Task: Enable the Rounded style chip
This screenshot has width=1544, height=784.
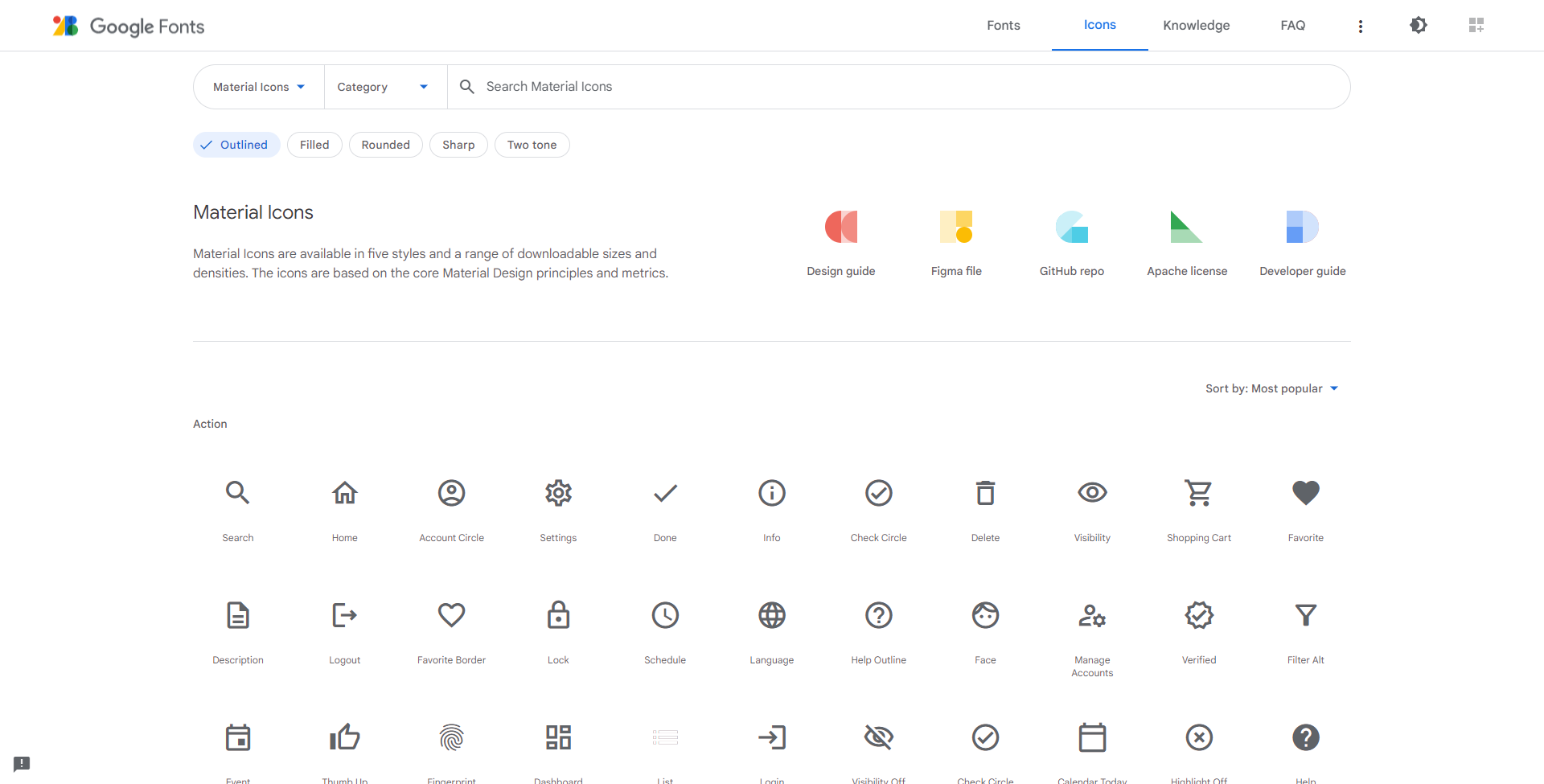Action: [x=386, y=145]
